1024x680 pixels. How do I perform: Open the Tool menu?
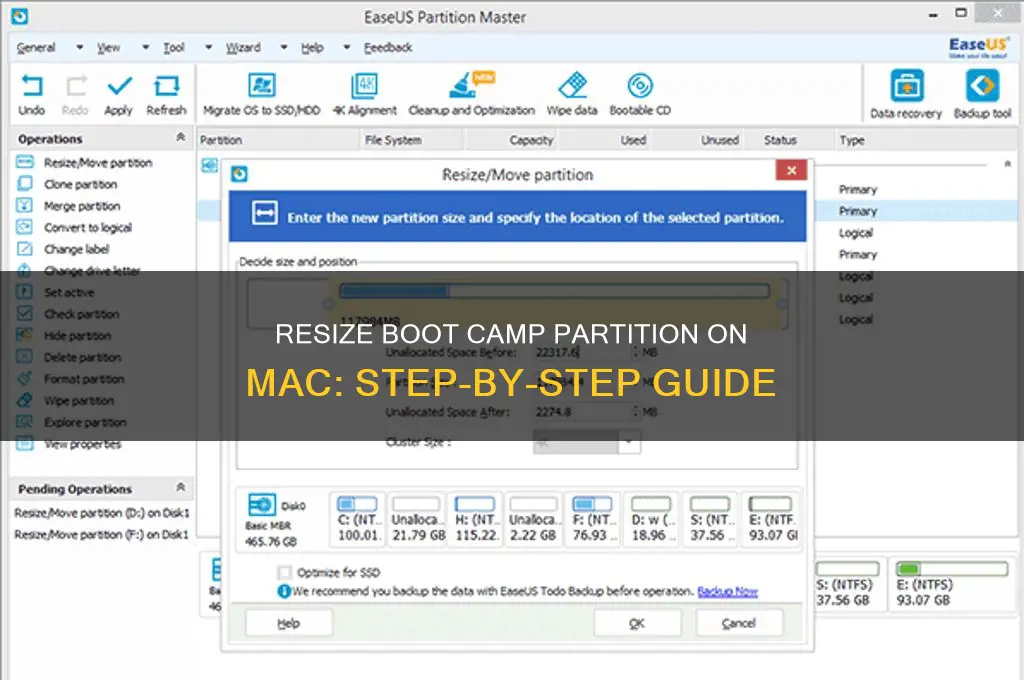[174, 47]
